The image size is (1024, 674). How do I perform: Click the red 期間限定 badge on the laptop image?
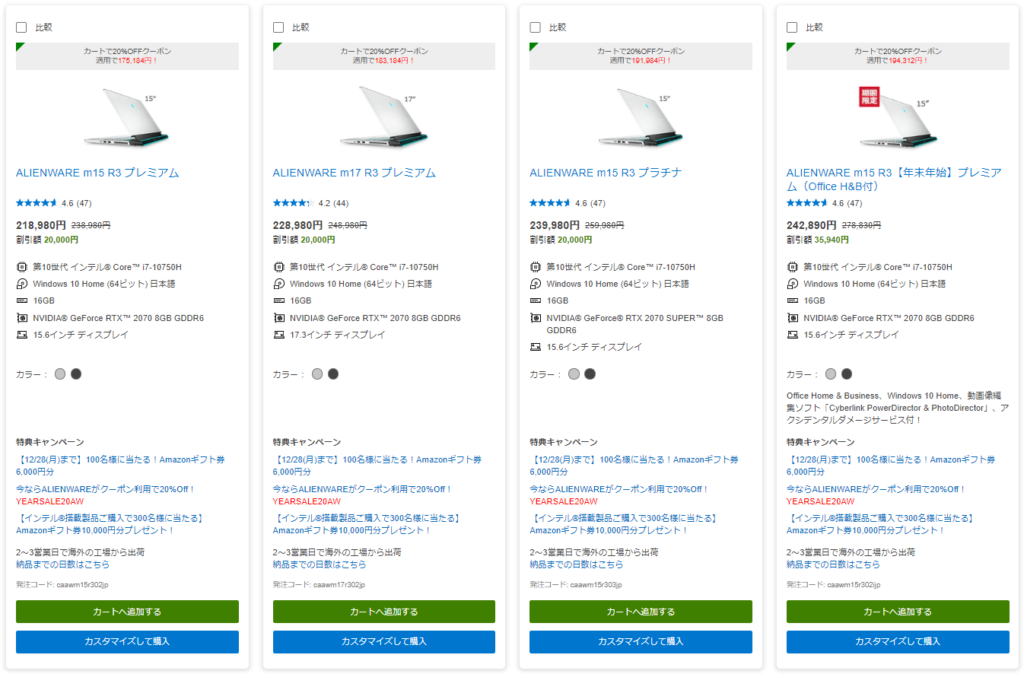tap(869, 97)
